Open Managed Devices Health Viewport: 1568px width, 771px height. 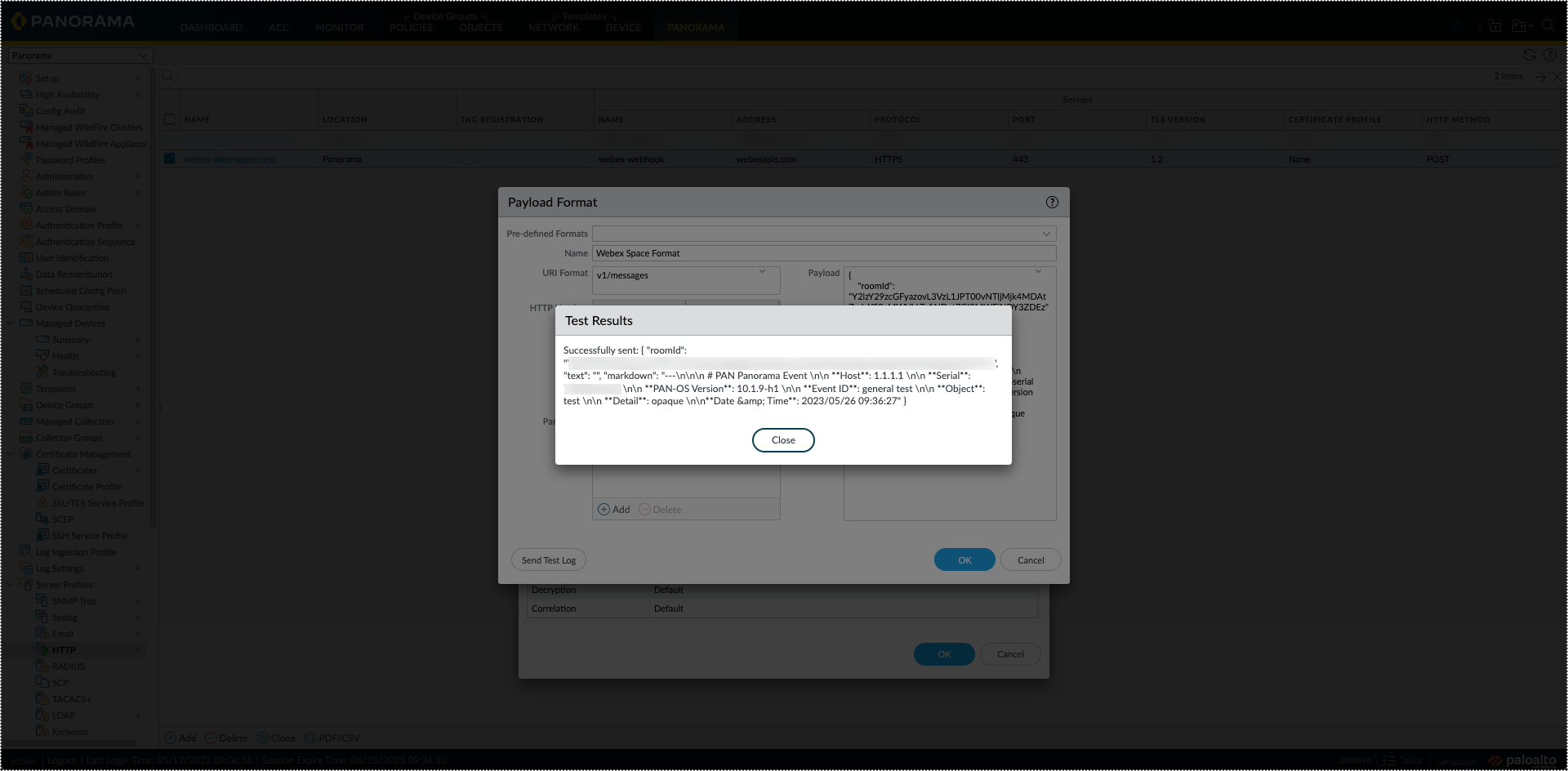pos(65,356)
